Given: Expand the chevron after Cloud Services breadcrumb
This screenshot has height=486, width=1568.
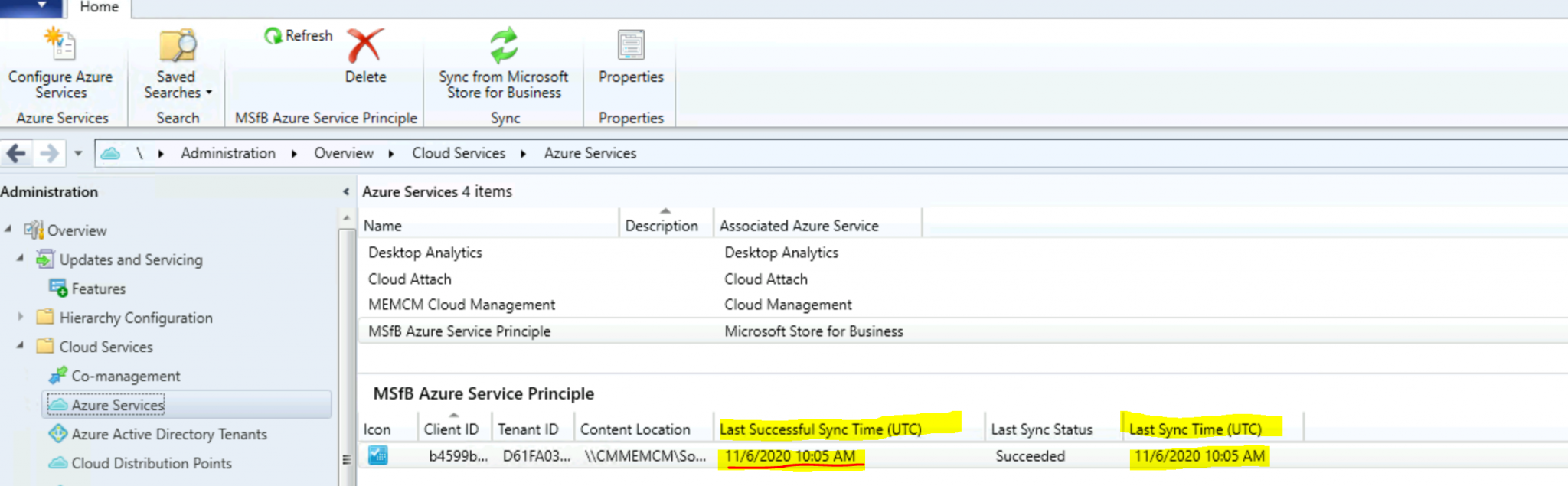Looking at the screenshot, I should click(524, 154).
